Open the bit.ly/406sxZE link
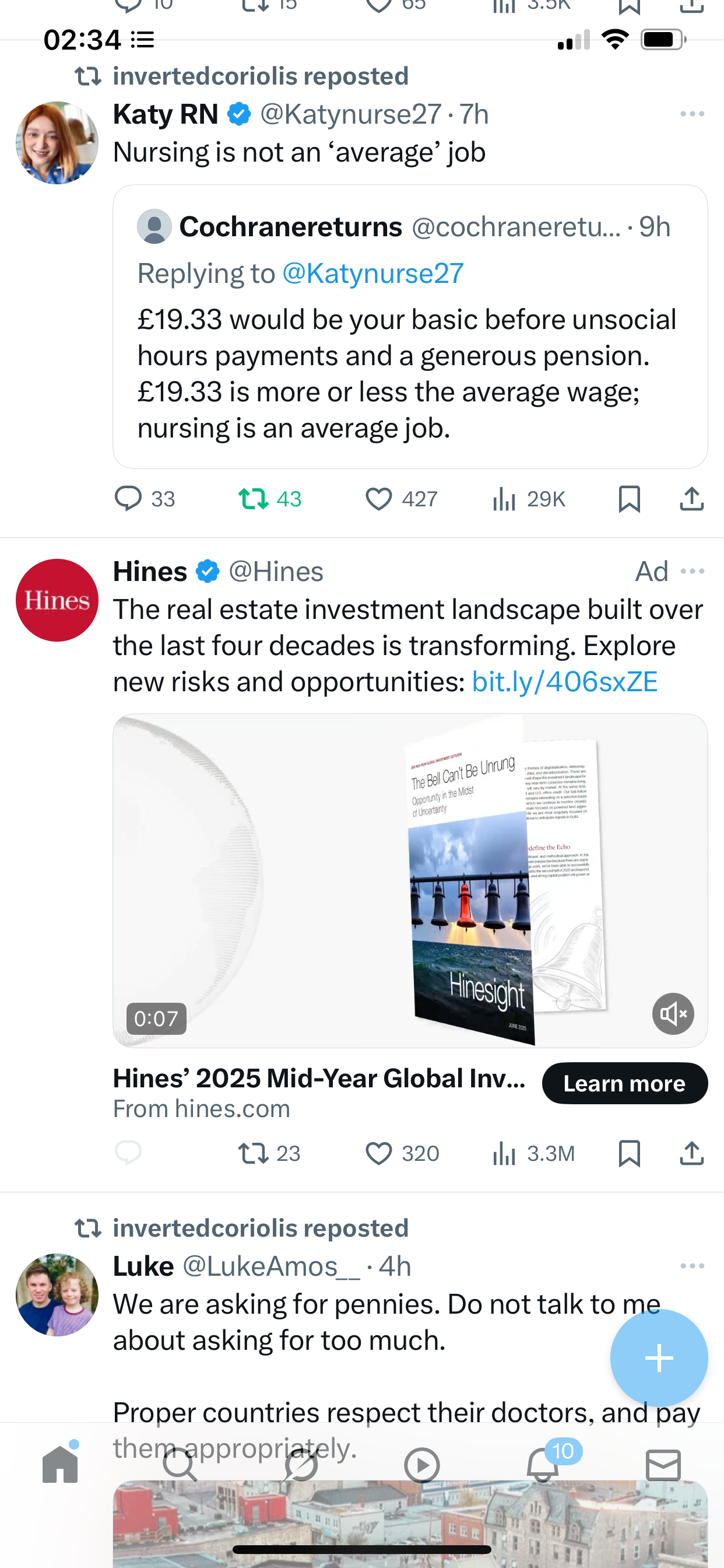Image resolution: width=724 pixels, height=1568 pixels. pos(565,682)
